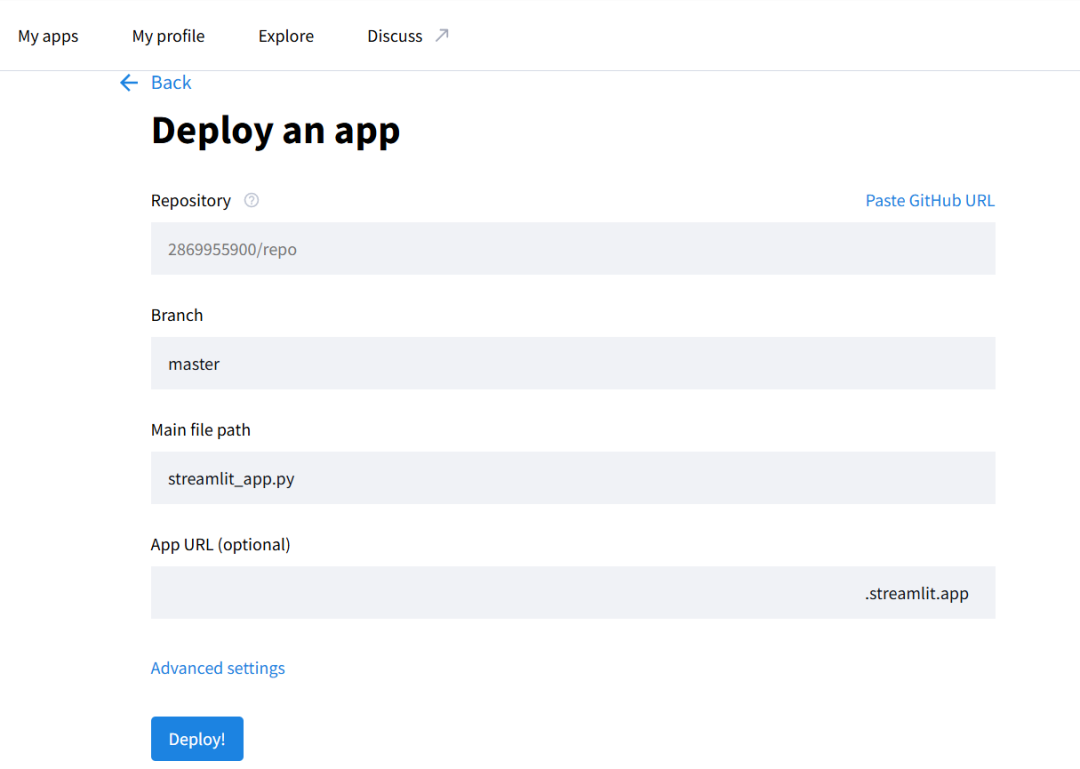Click the external link arrow beside Discuss
Image resolution: width=1080 pixels, height=769 pixels.
(442, 36)
